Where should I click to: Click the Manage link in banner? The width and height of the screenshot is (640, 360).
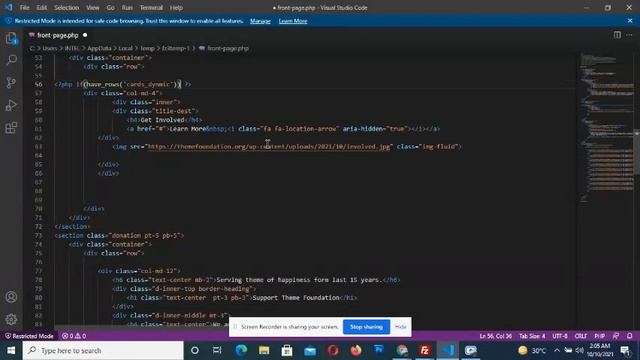[x=260, y=21]
